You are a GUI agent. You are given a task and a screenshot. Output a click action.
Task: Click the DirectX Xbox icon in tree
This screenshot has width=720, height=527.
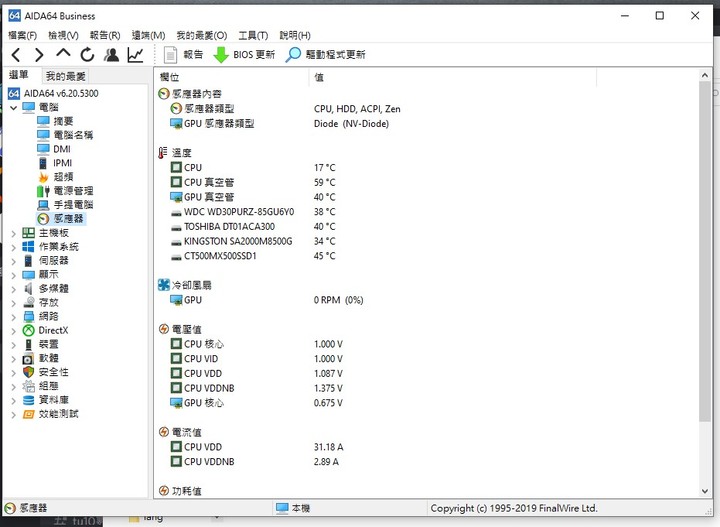coord(28,331)
